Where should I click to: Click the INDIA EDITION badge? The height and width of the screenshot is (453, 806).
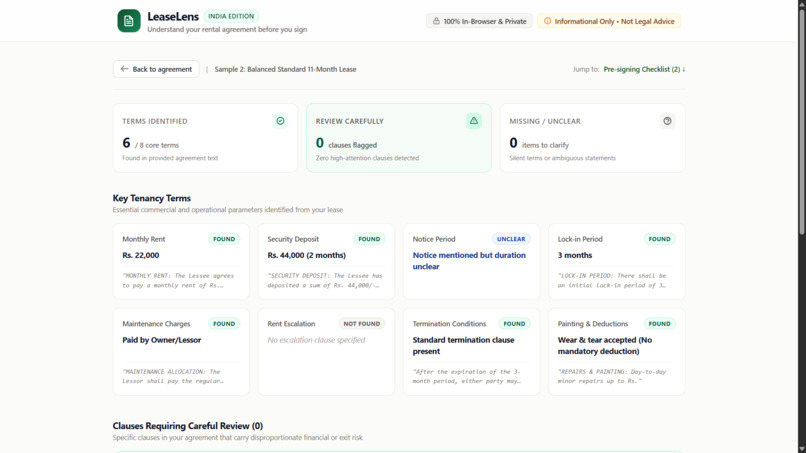[231, 16]
